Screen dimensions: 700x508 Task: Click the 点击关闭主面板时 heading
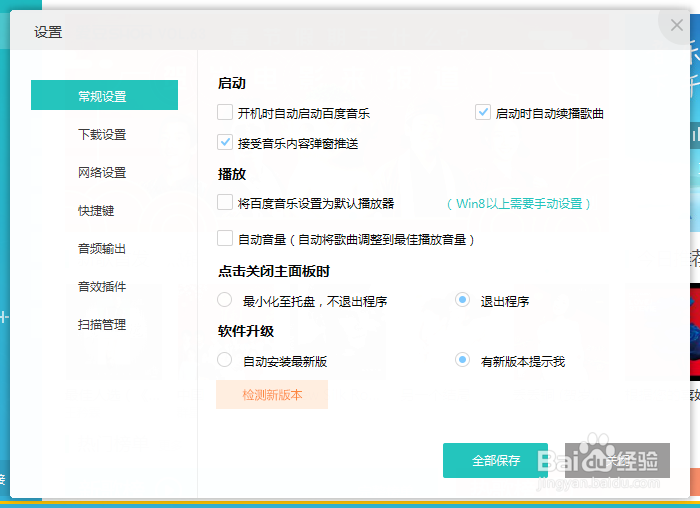pyautogui.click(x=274, y=271)
